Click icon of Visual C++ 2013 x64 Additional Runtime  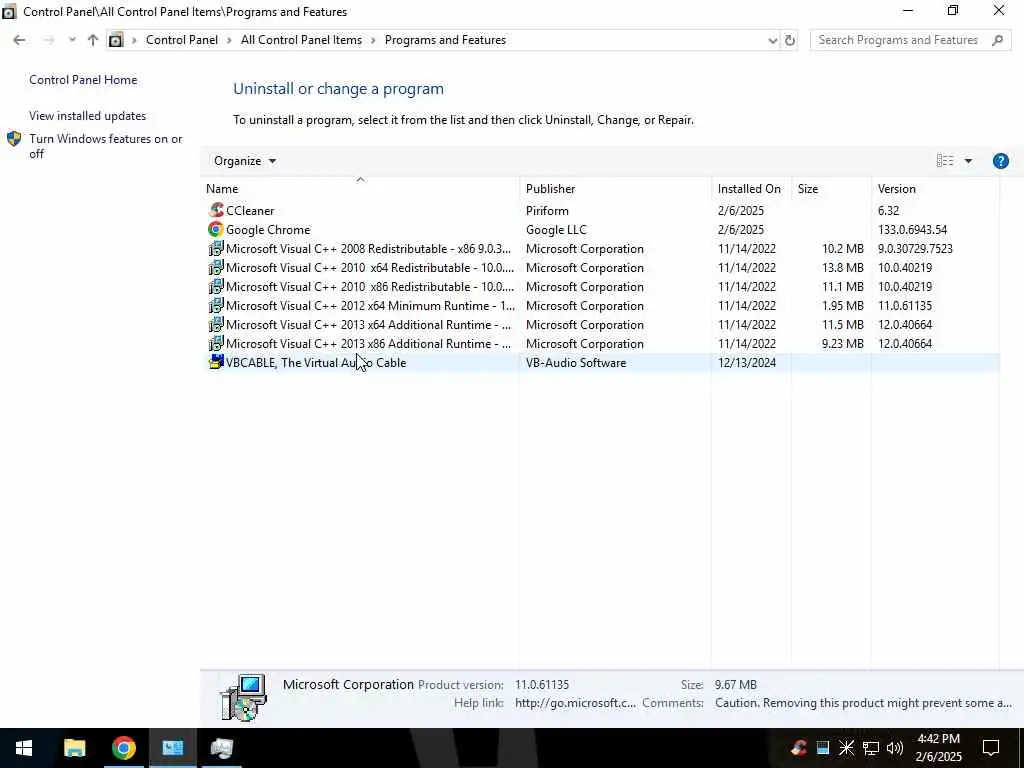[216, 325]
